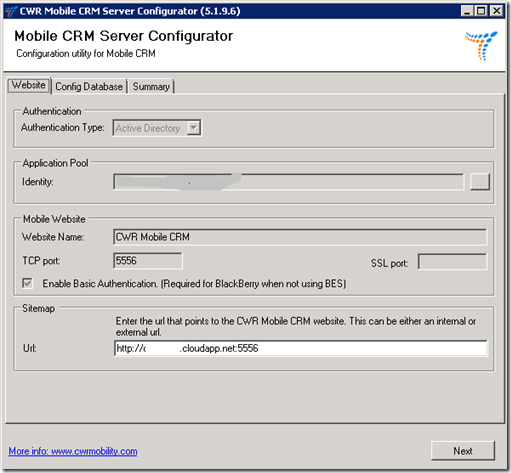Click the 'Identity:' label
The height and width of the screenshot is (473, 511).
[x=38, y=182]
